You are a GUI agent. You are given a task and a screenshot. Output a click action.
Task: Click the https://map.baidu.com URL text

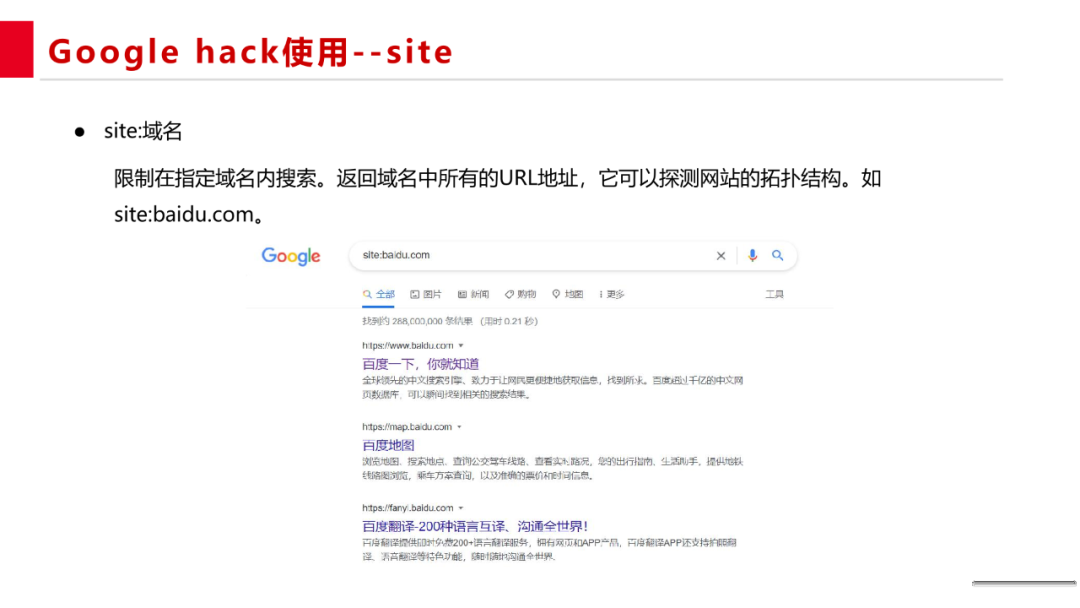coord(407,427)
